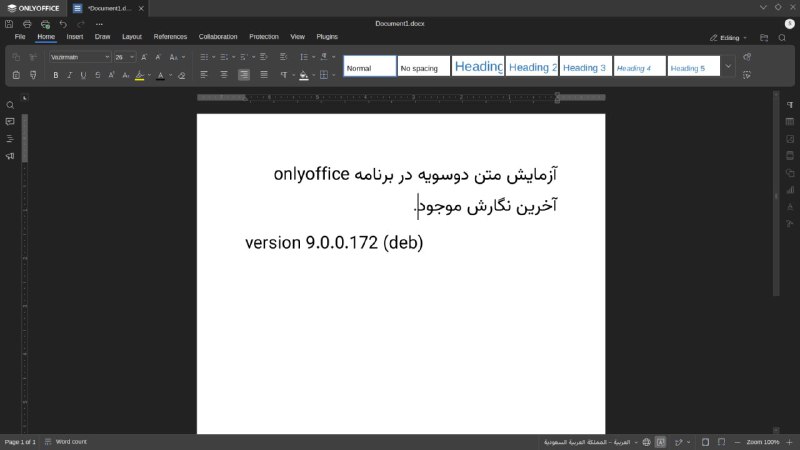Open table settings in right sidebar
The image size is (800, 450).
click(x=790, y=122)
